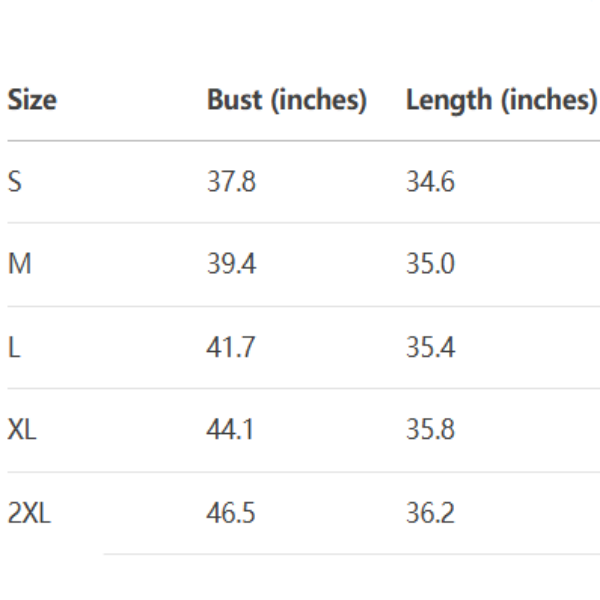Click the bottom border below the 2XL row
The width and height of the screenshot is (600, 600).
point(350,554)
